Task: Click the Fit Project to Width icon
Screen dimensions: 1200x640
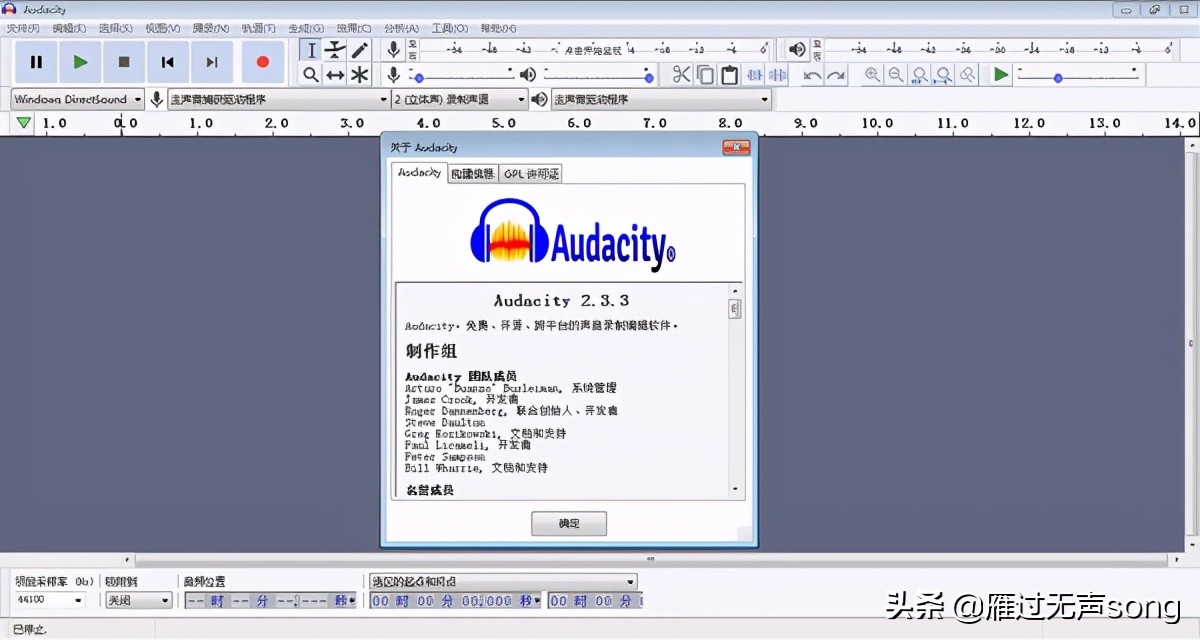Action: [x=943, y=75]
